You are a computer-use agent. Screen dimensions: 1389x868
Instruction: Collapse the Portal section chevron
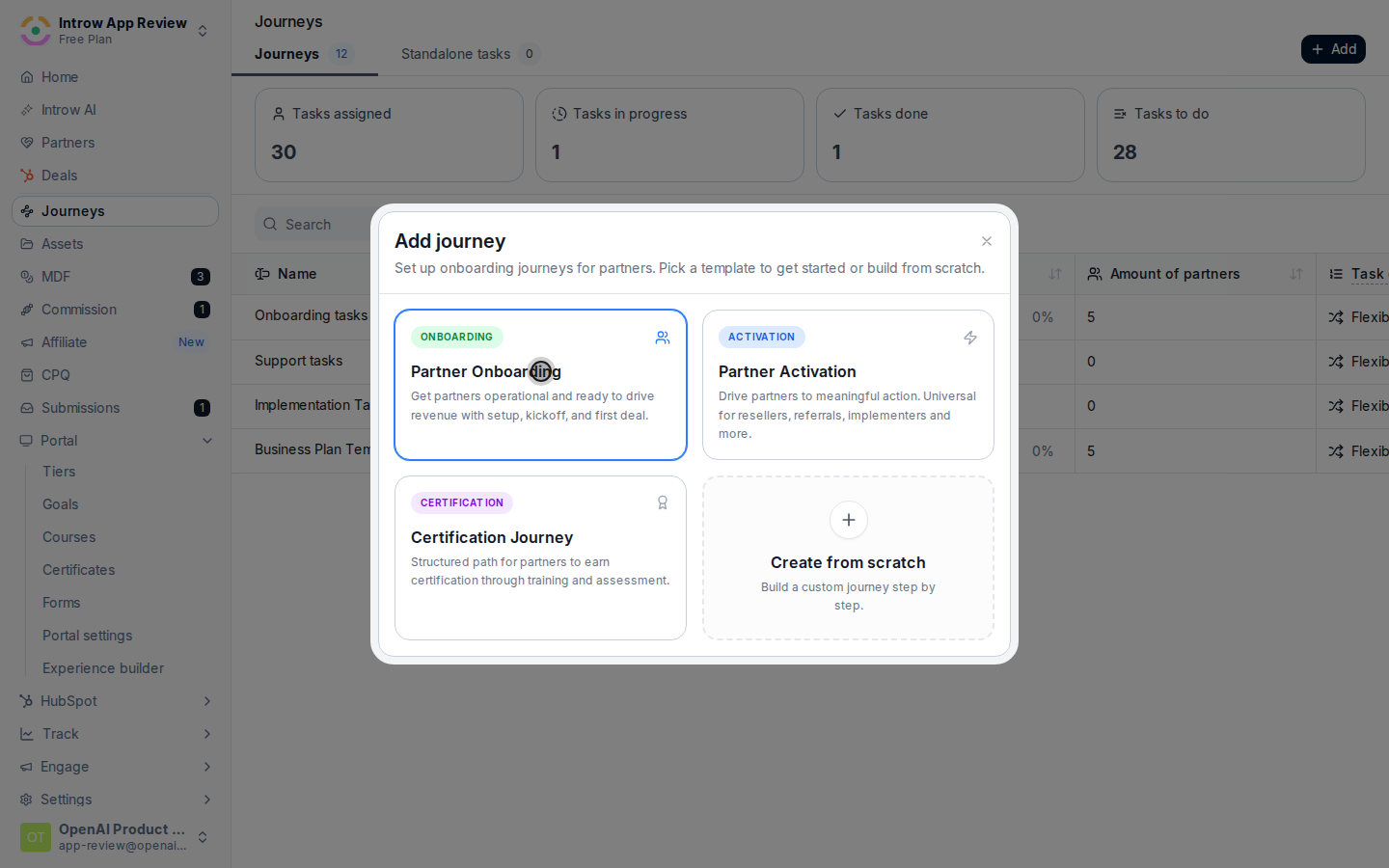(x=207, y=441)
